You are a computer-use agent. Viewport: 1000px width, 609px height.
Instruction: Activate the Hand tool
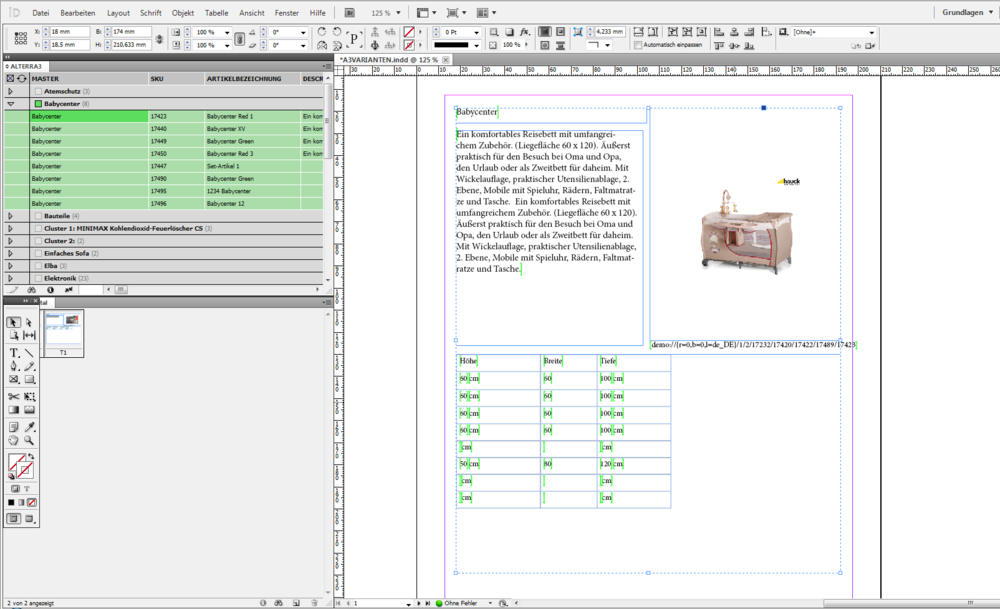point(14,440)
